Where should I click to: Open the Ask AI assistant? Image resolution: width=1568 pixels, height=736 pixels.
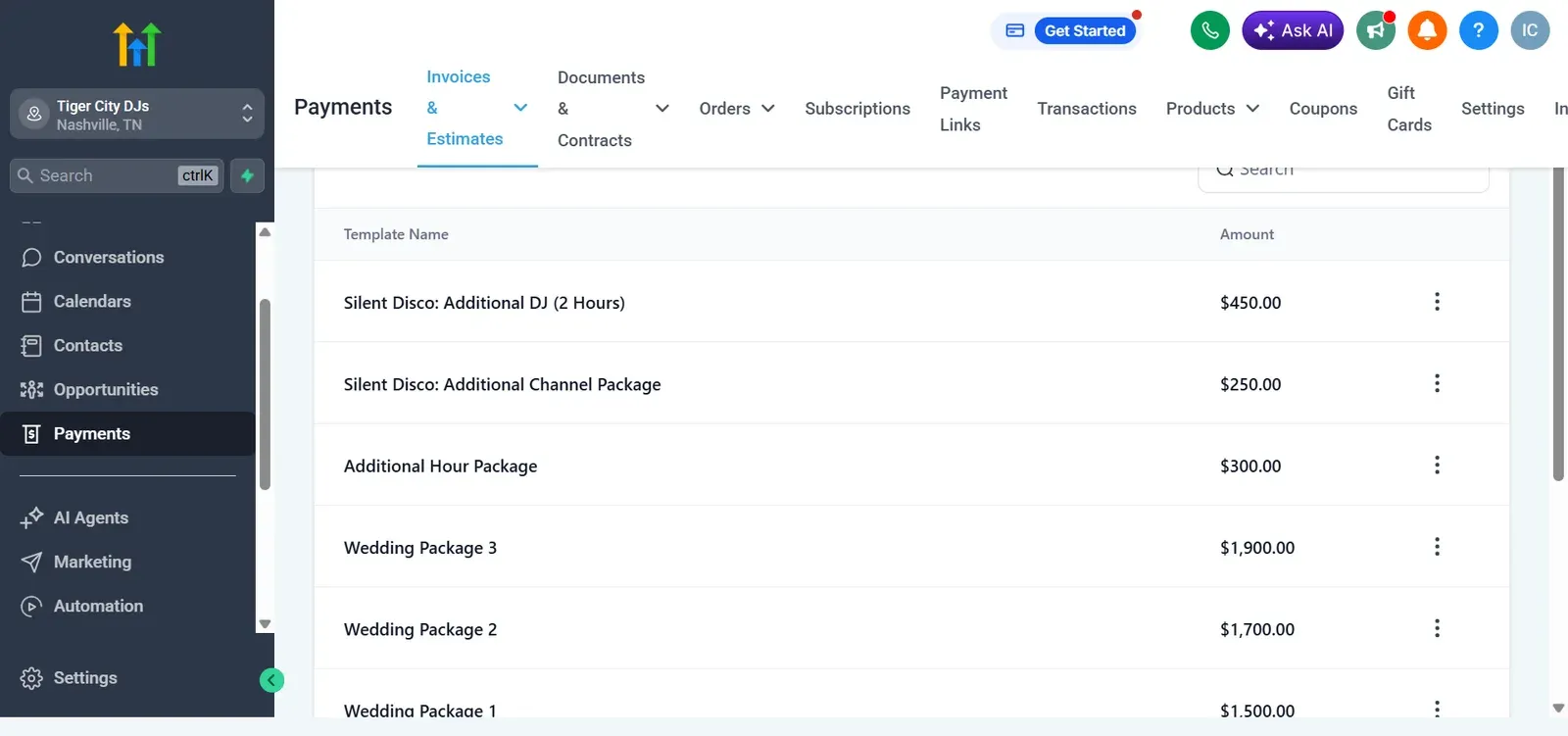(1293, 30)
